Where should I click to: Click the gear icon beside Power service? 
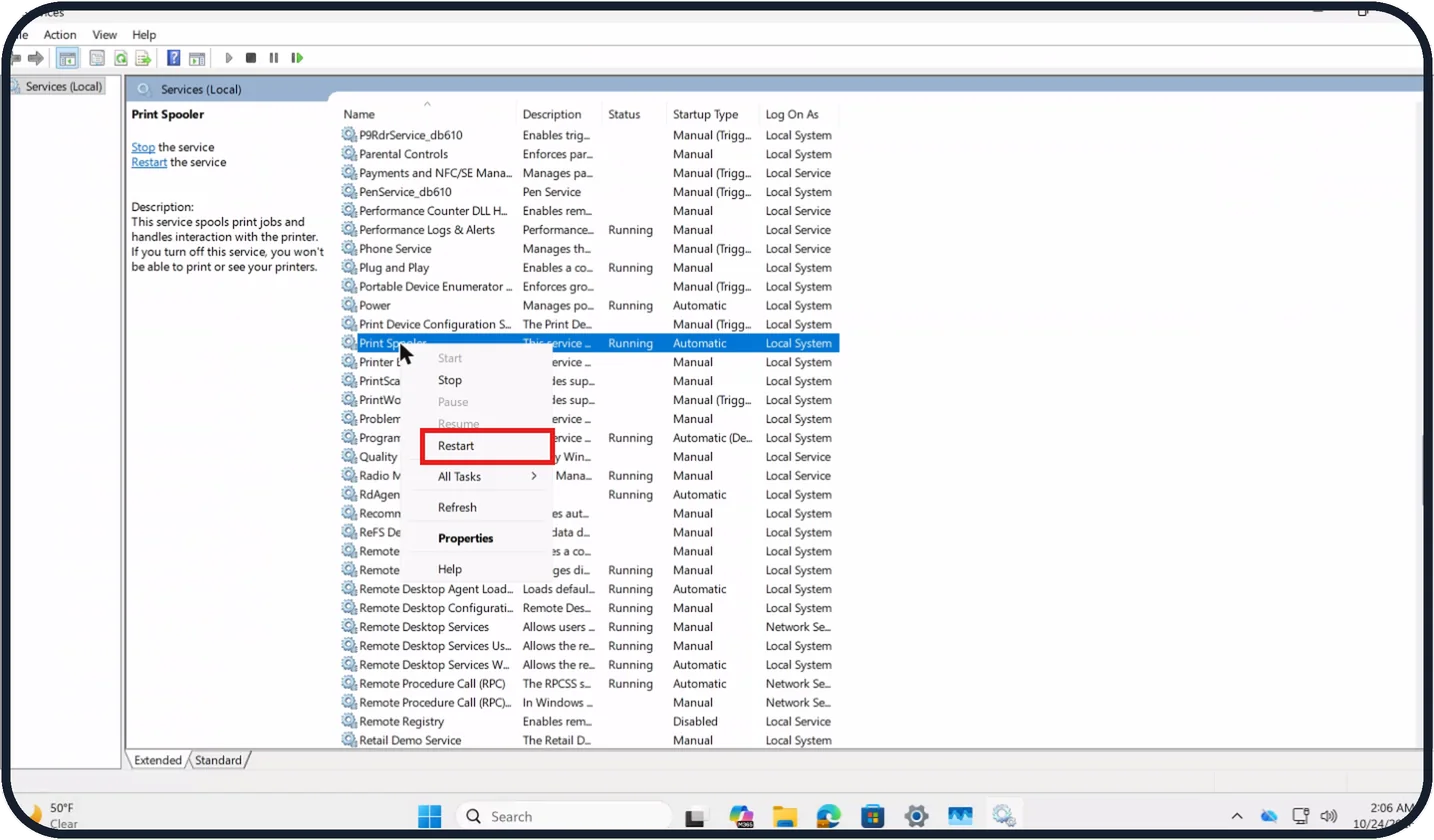pos(349,305)
